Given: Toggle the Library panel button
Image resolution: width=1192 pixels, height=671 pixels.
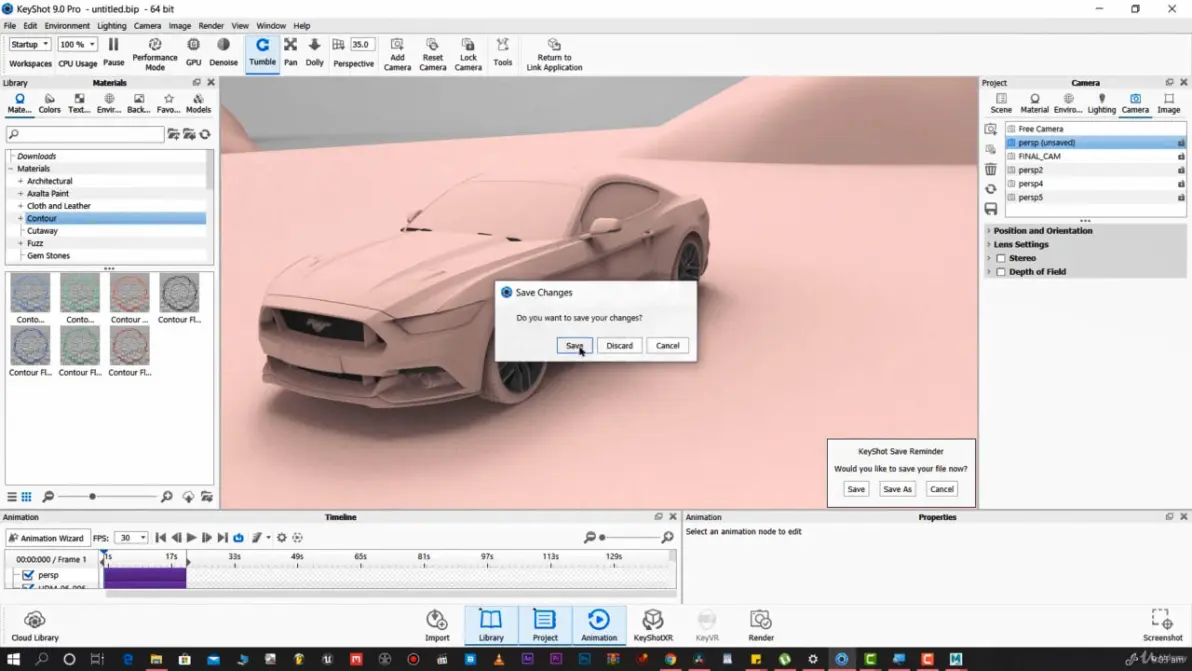Looking at the screenshot, I should [491, 625].
